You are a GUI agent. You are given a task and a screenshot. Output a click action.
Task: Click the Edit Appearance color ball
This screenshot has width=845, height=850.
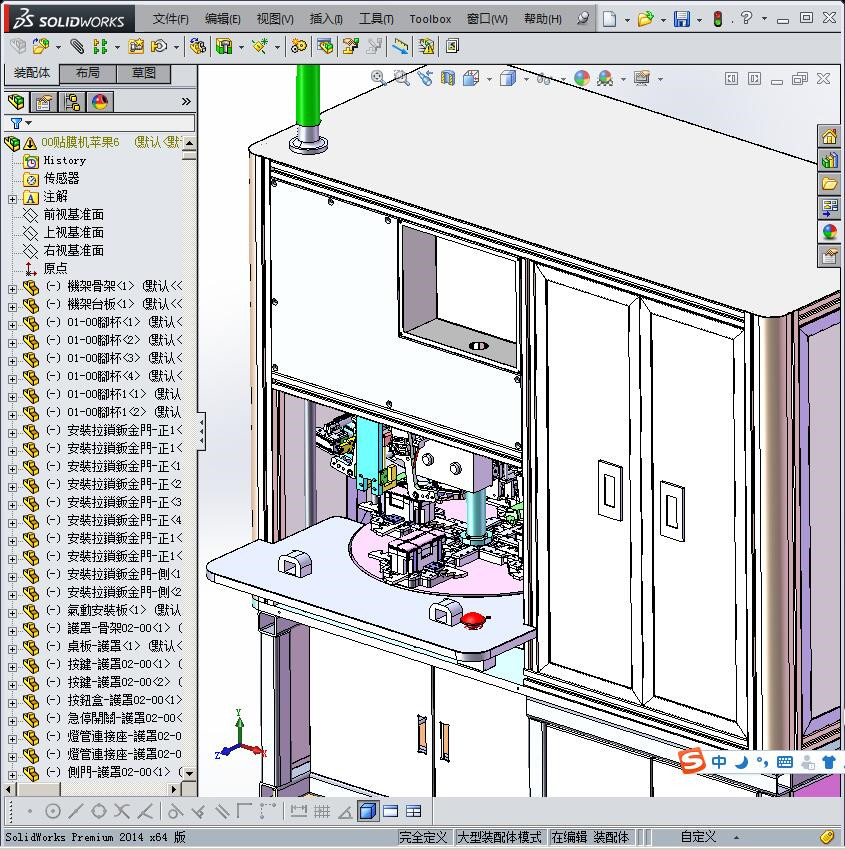(x=582, y=79)
